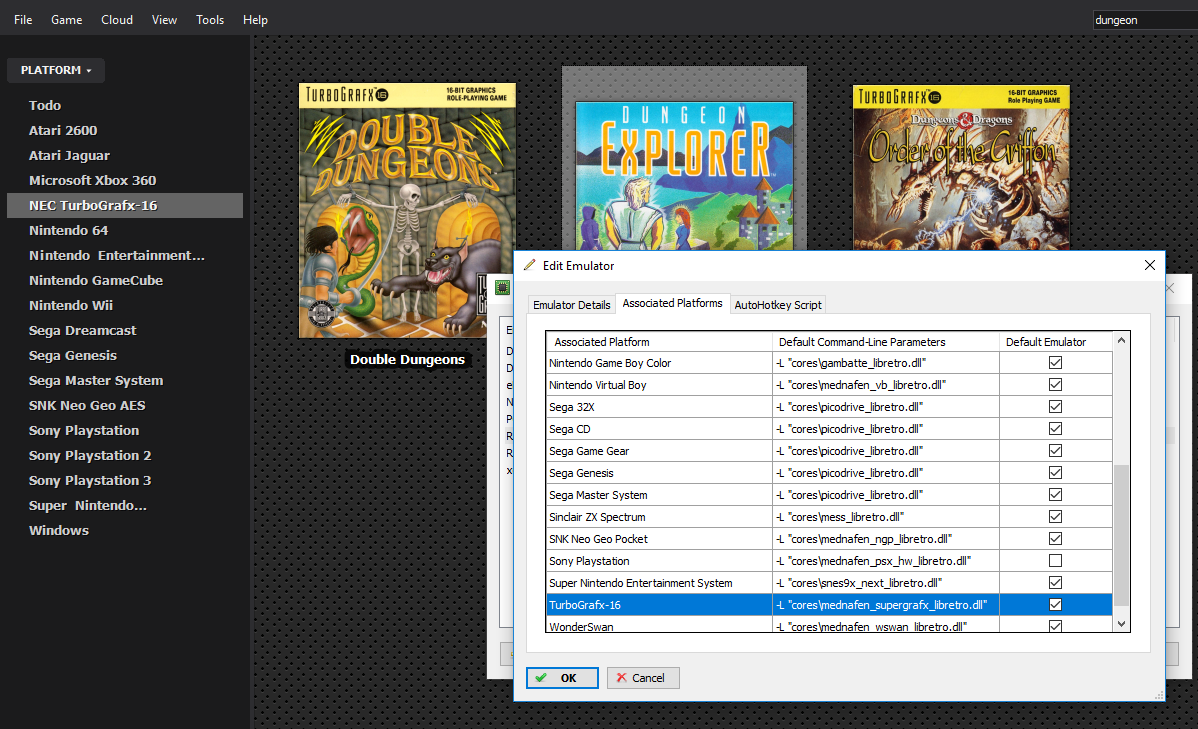Viewport: 1198px width, 729px height.
Task: Select Sega Genesis in sidebar
Action: pos(73,355)
